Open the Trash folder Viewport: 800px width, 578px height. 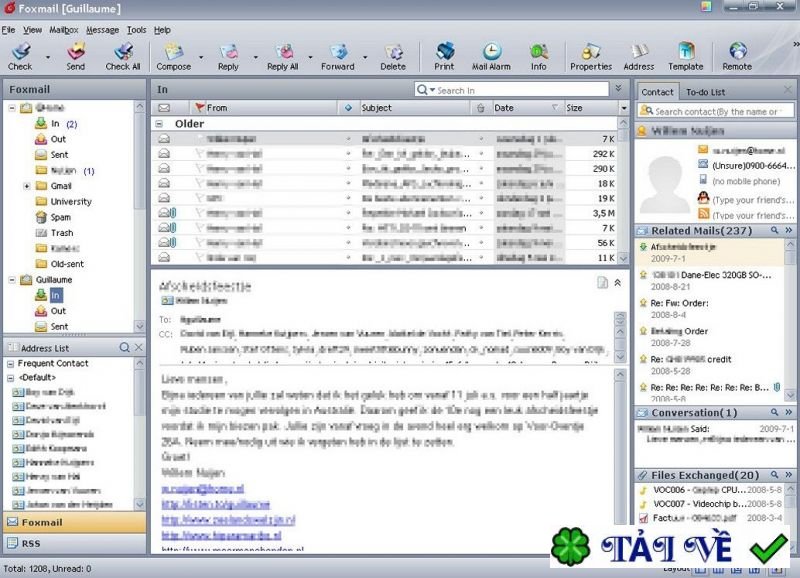(x=62, y=233)
